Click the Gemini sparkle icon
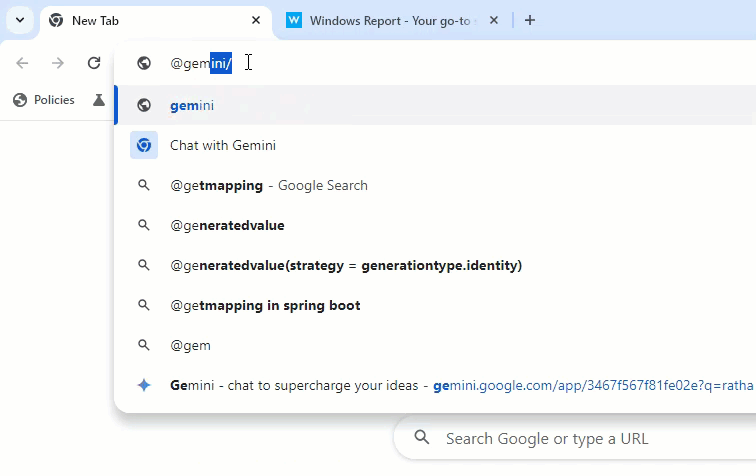This screenshot has height=476, width=756. point(144,385)
